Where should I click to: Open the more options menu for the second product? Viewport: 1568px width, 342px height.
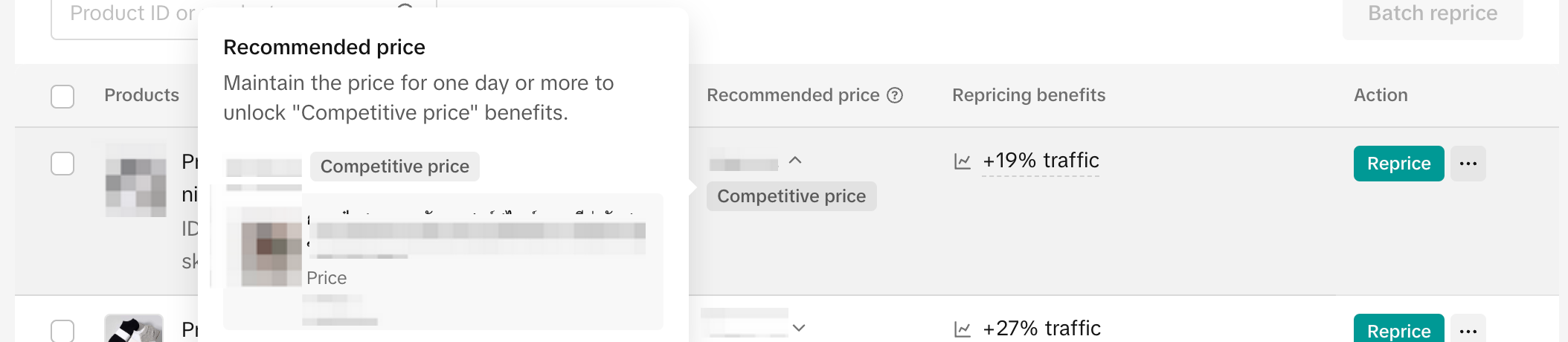pos(1468,331)
